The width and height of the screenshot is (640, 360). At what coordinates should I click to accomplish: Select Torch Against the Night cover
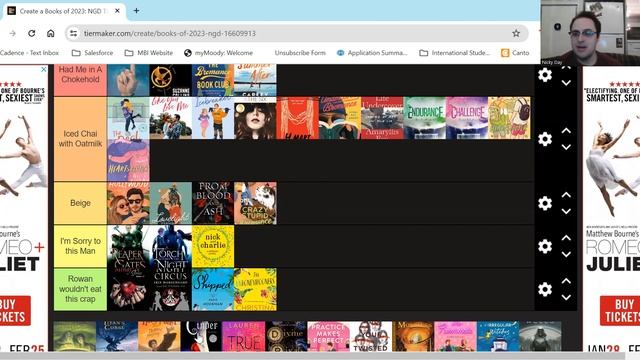point(171,246)
